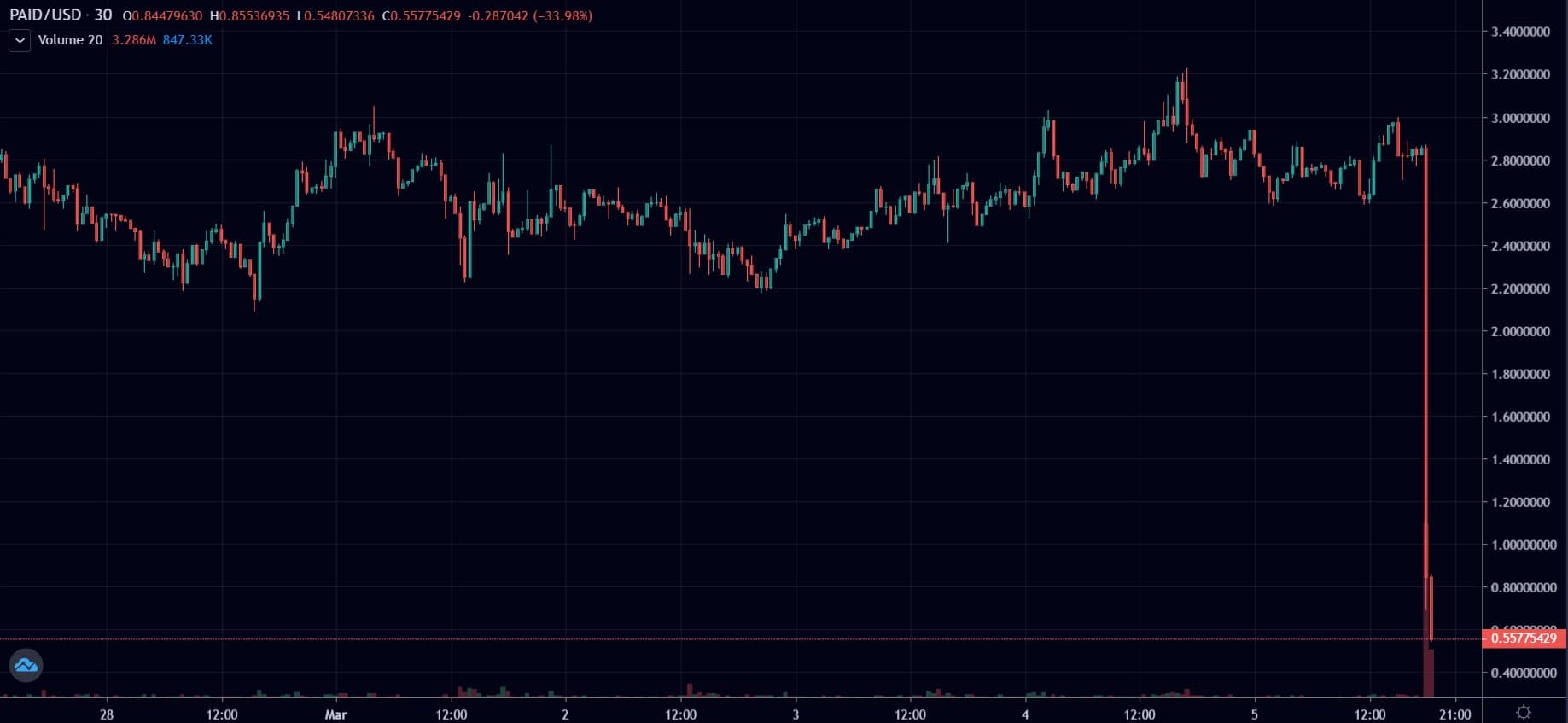Click the 28 date label on time axis

(x=107, y=714)
